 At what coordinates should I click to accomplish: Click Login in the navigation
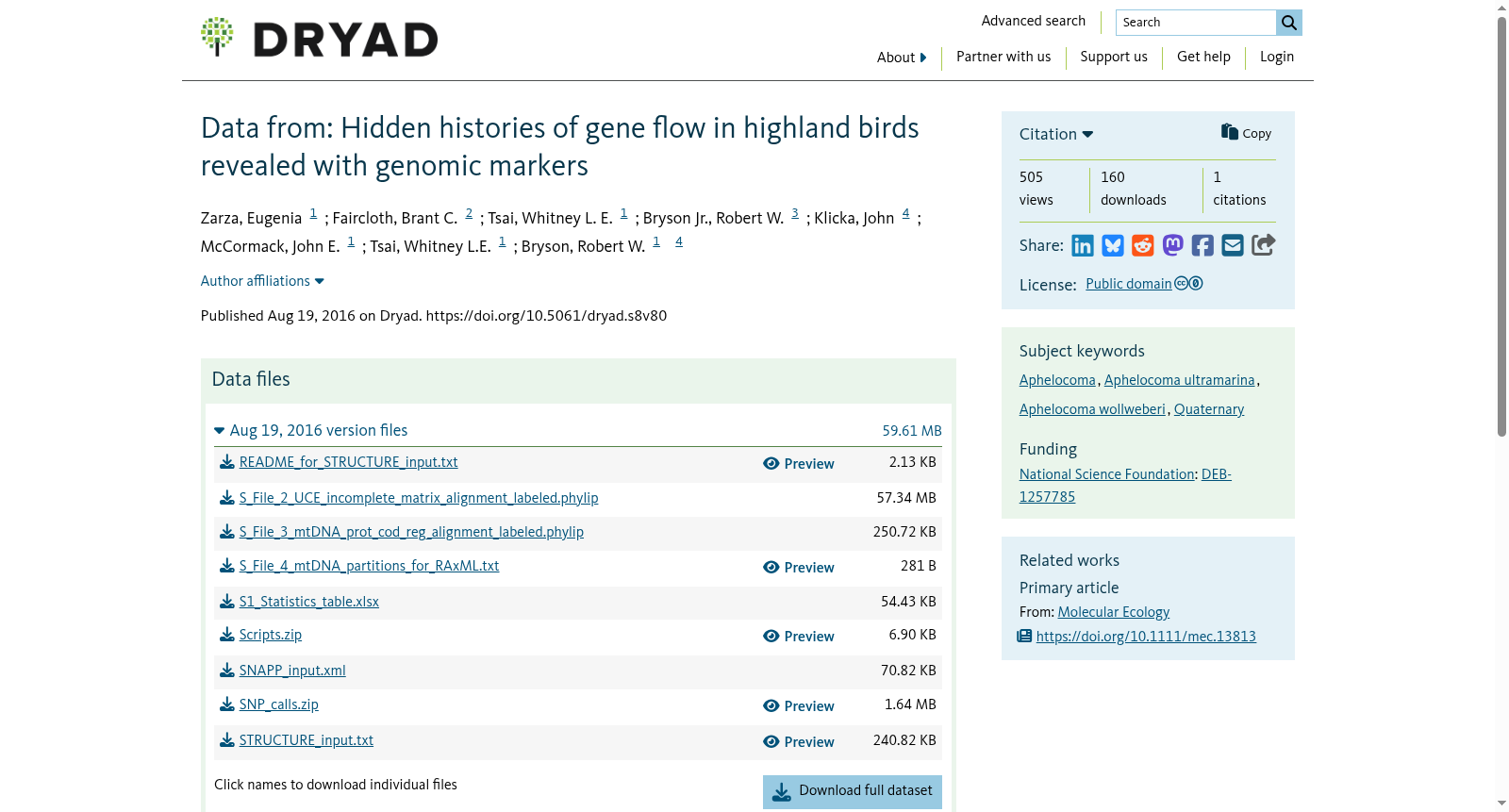1277,57
